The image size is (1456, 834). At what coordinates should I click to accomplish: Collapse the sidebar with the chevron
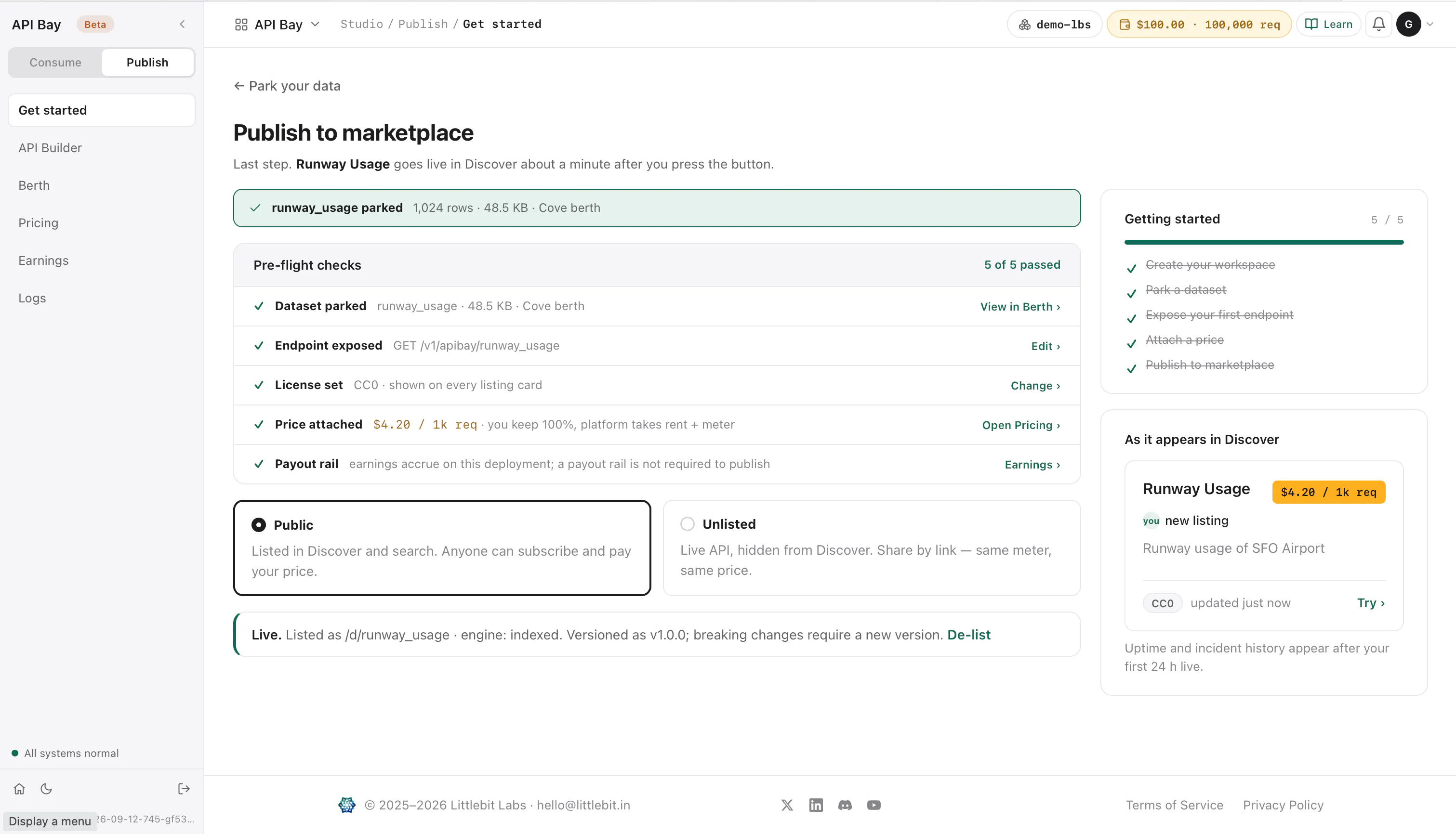pos(182,24)
